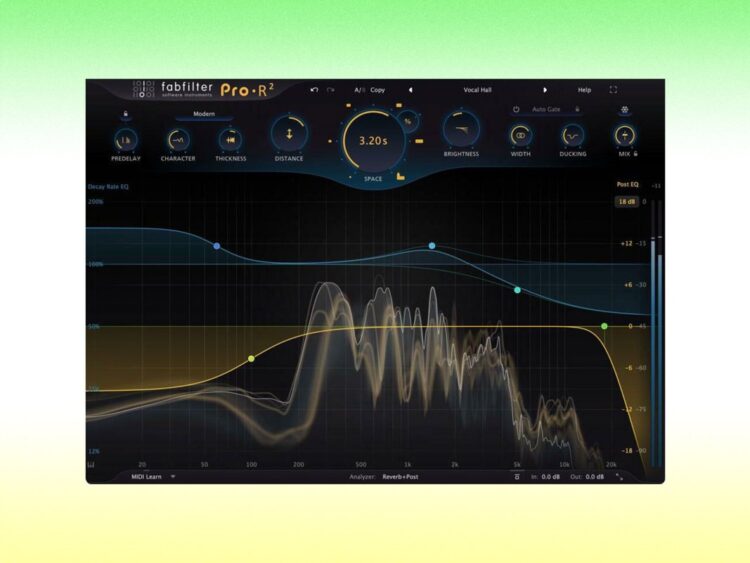
Task: Click the Distance knob
Action: (x=289, y=134)
